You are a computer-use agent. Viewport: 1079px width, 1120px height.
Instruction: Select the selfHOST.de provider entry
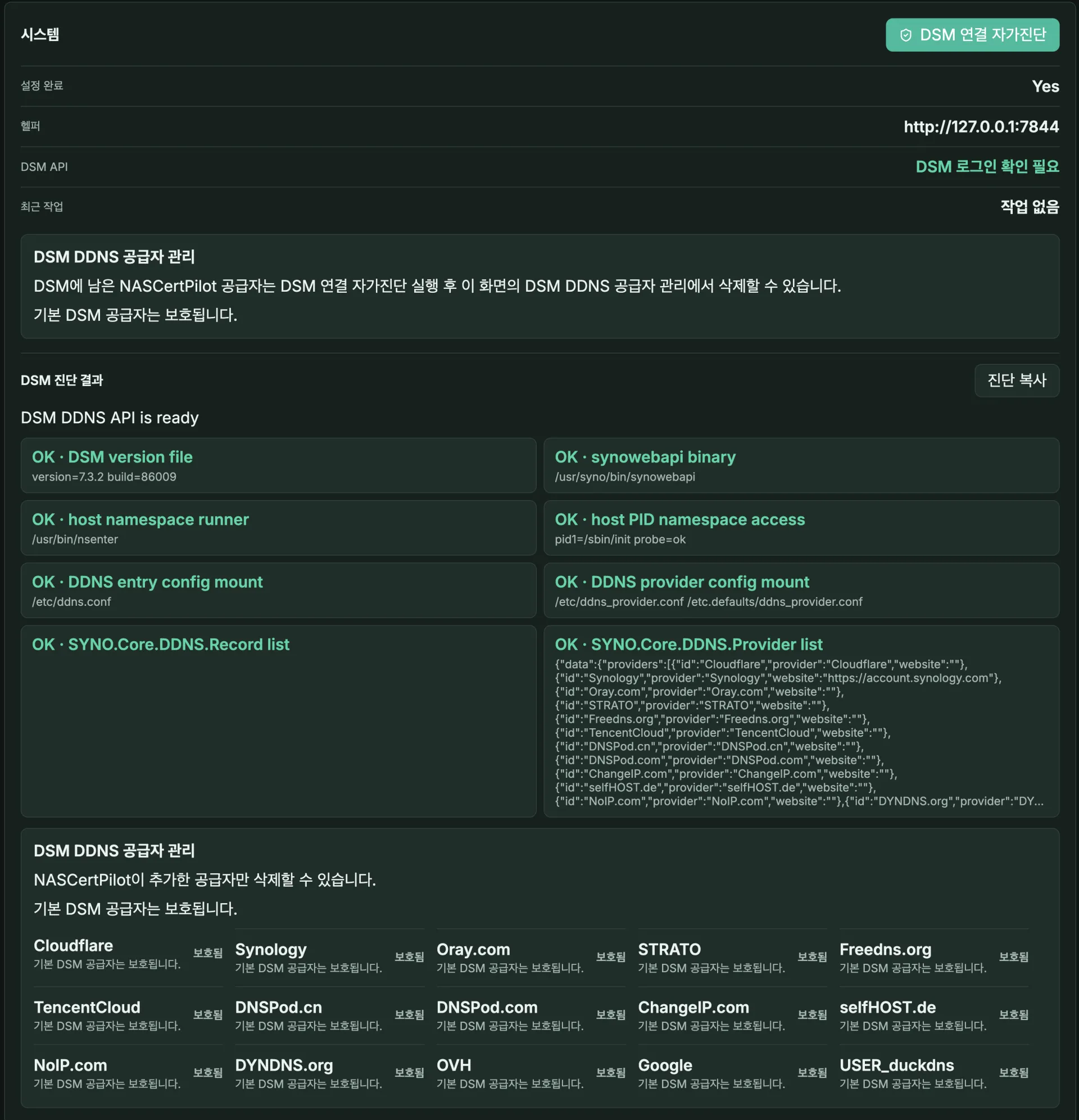pyautogui.click(x=934, y=1015)
